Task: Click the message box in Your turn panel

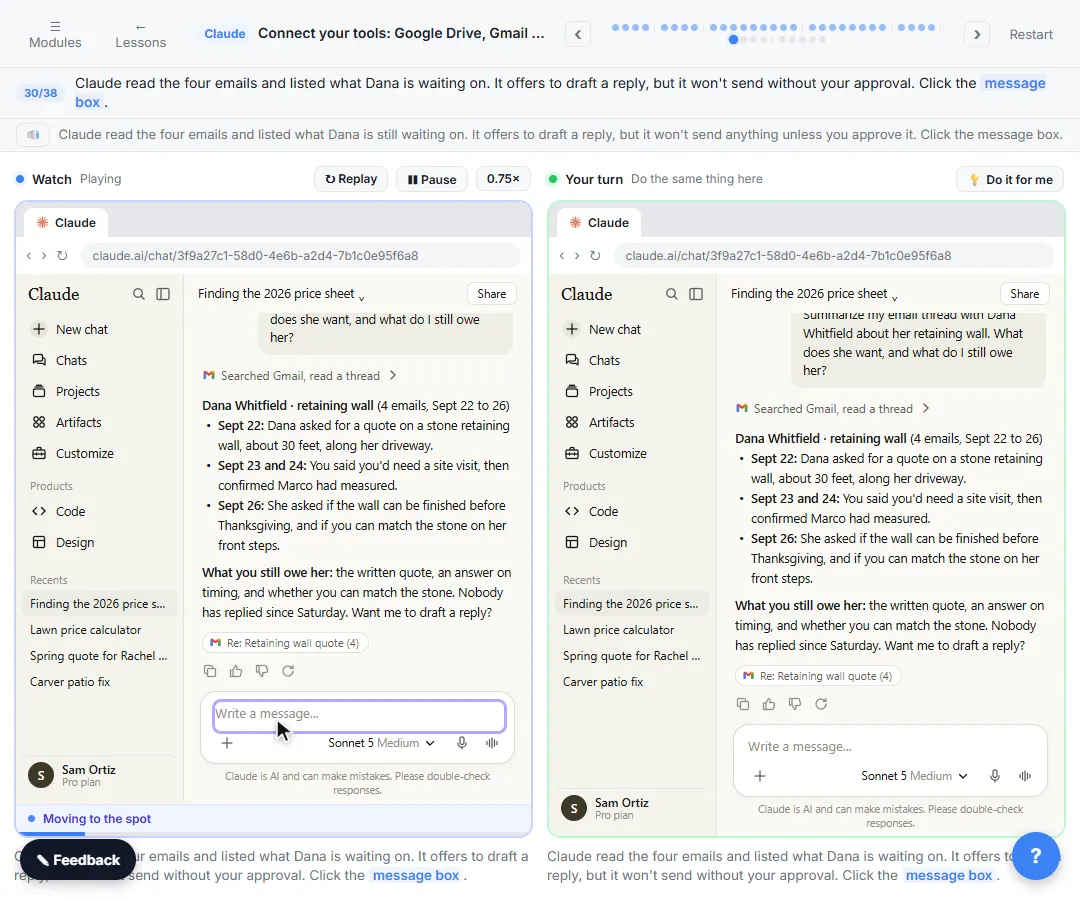Action: [890, 746]
